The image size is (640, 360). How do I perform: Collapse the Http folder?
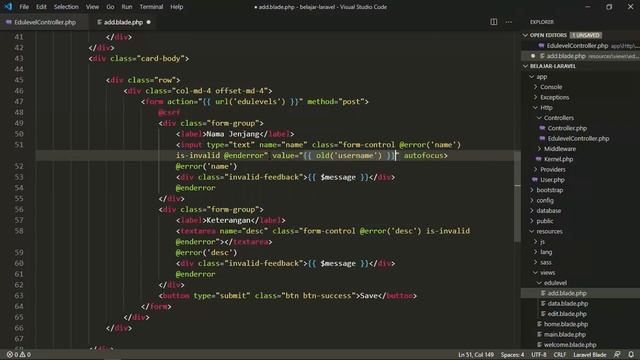580,107
